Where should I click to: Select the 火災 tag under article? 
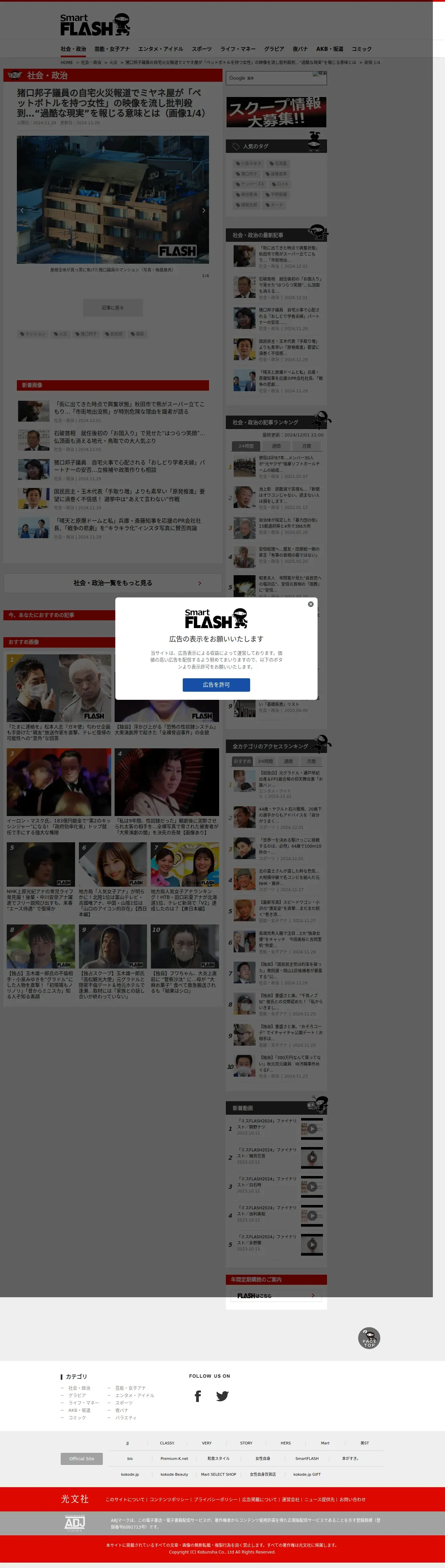[60, 333]
